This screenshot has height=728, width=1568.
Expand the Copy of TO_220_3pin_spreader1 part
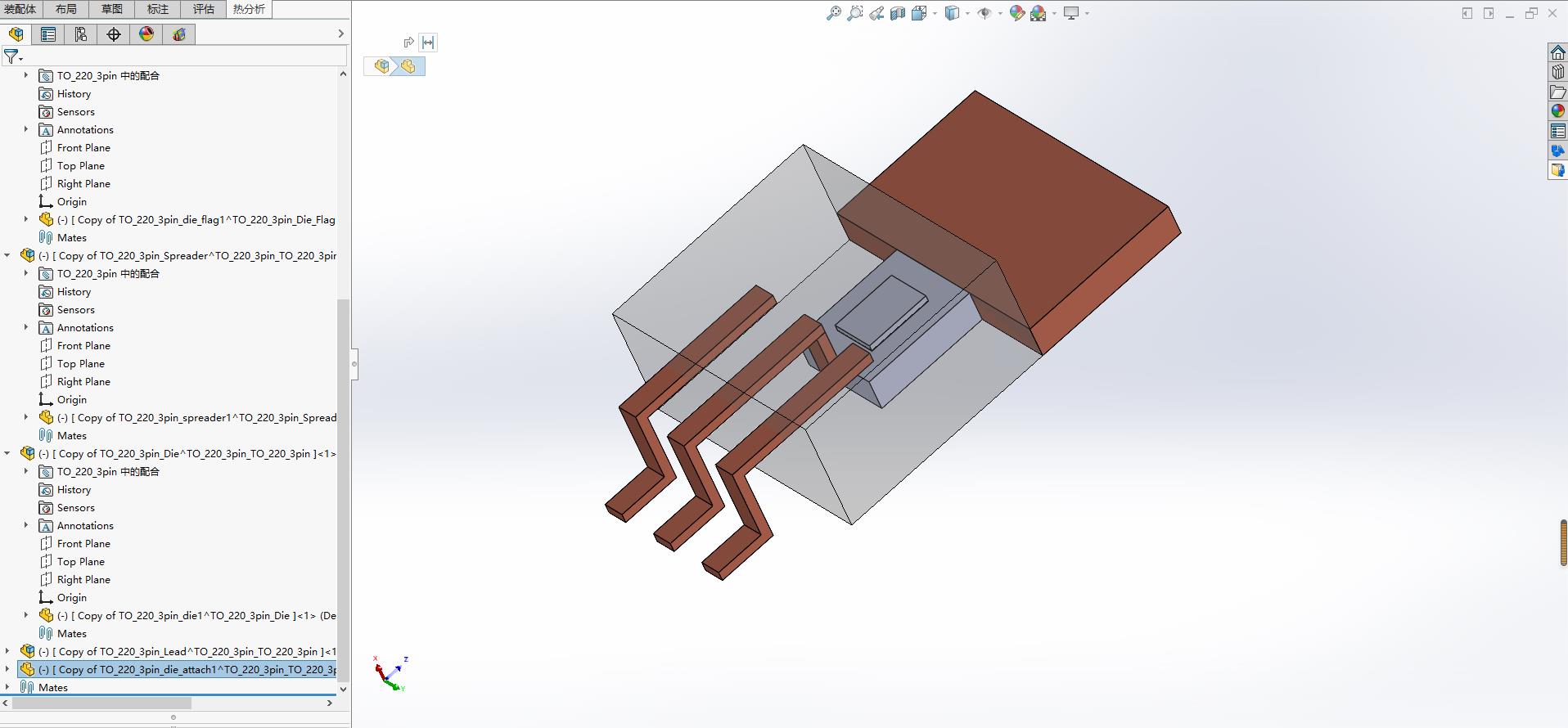25,417
